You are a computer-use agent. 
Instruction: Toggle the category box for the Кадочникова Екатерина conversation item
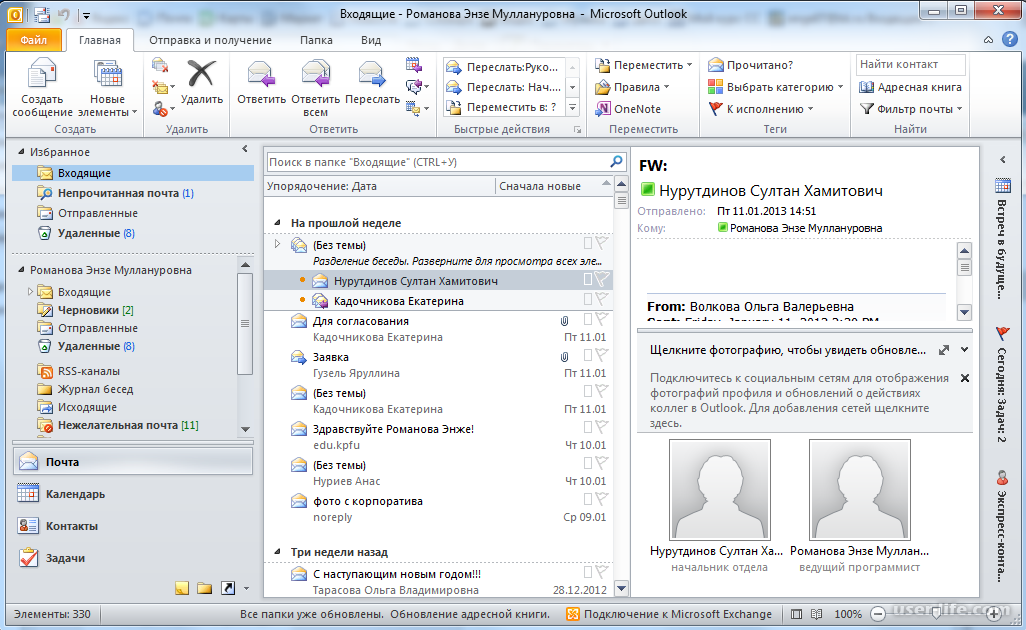tap(588, 299)
